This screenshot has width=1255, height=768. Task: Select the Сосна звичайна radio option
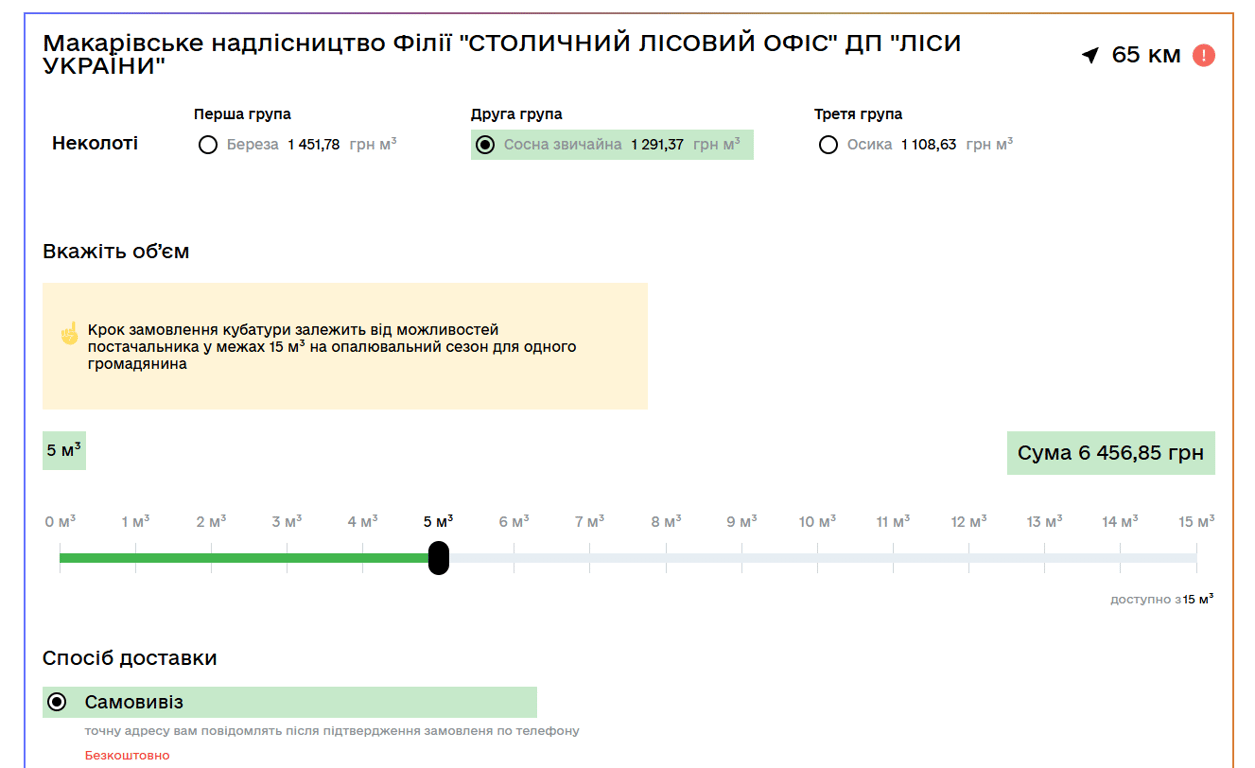[486, 145]
